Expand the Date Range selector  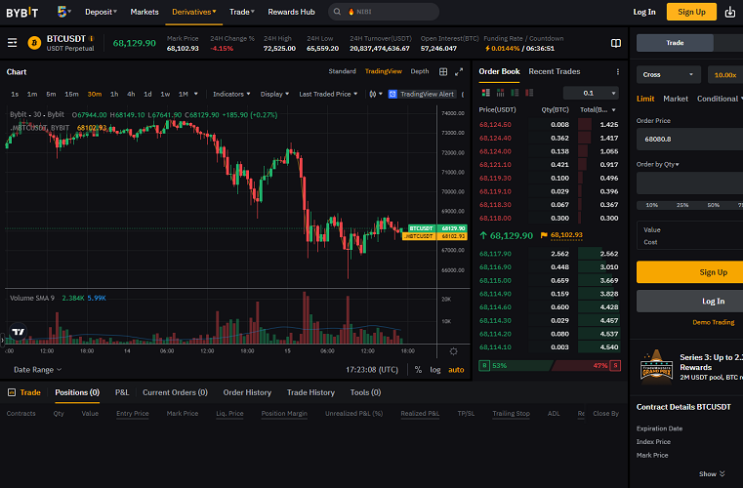point(37,370)
